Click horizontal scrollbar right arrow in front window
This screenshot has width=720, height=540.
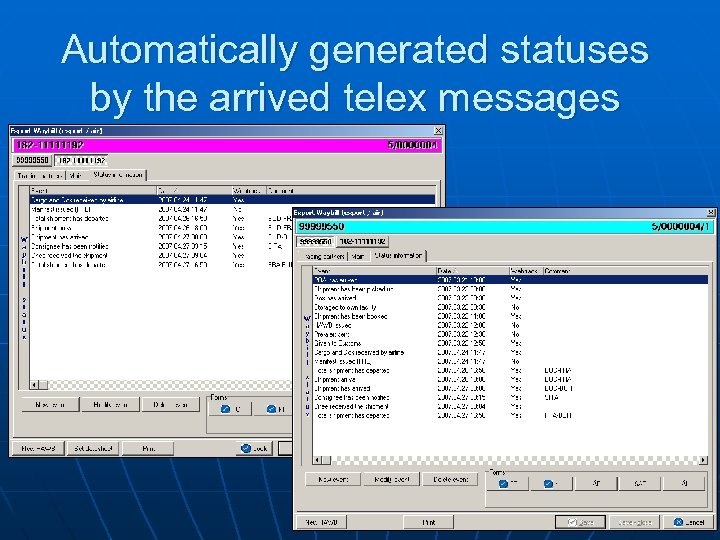[703, 460]
